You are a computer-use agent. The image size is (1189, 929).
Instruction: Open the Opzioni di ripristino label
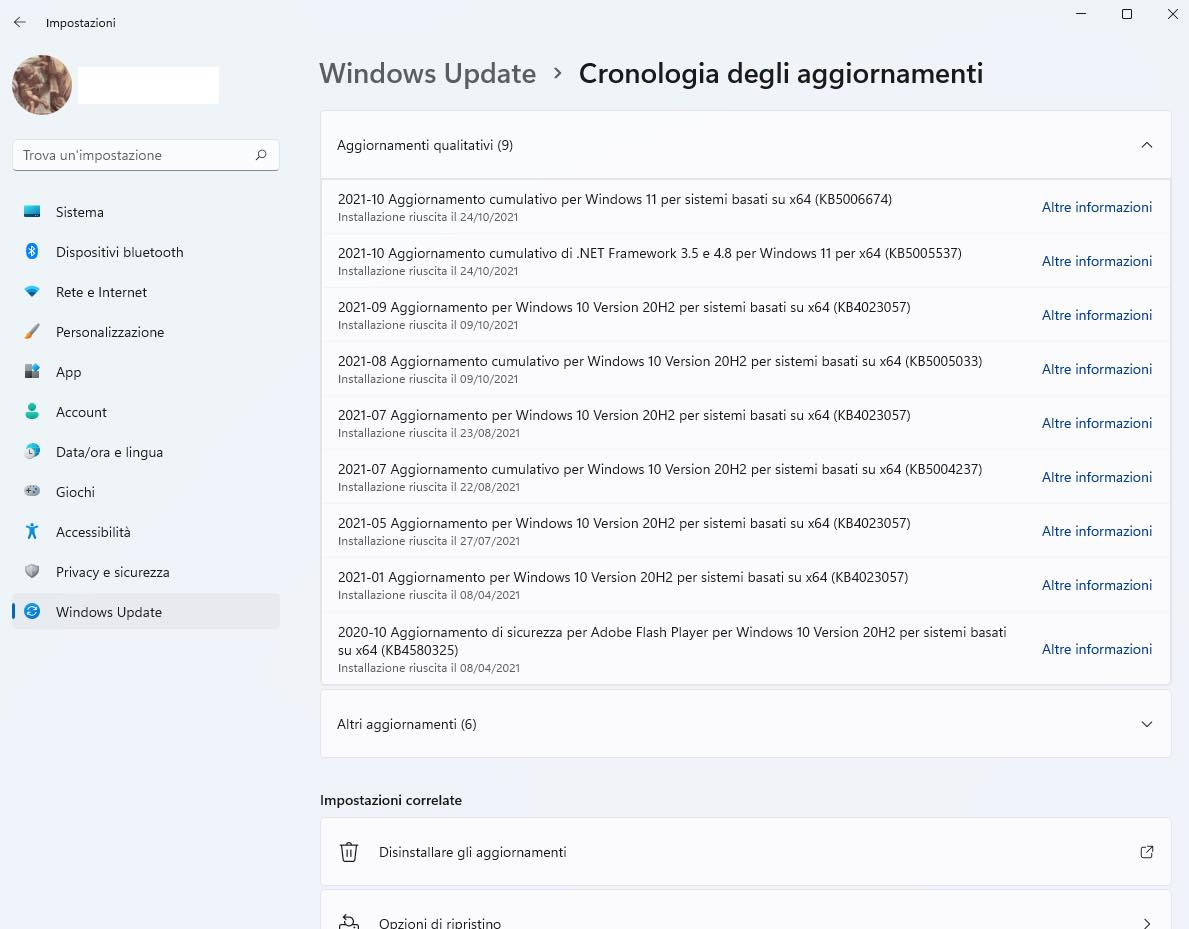(440, 923)
